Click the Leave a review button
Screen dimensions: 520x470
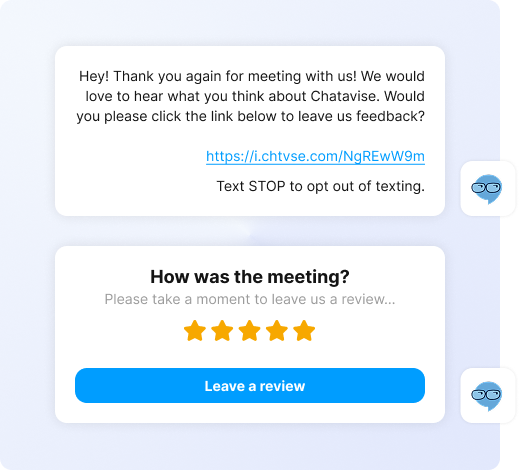pyautogui.click(x=250, y=386)
